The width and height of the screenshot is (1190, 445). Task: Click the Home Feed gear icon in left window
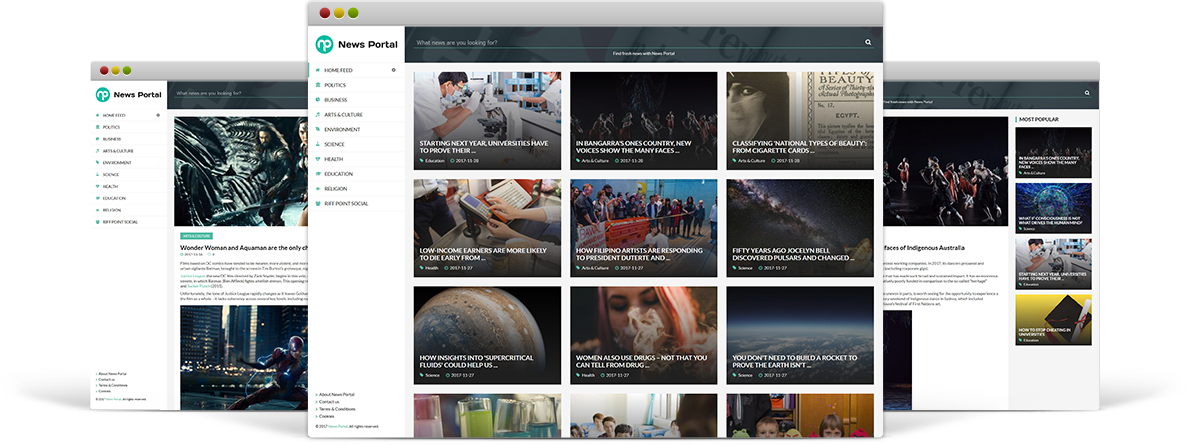click(158, 115)
